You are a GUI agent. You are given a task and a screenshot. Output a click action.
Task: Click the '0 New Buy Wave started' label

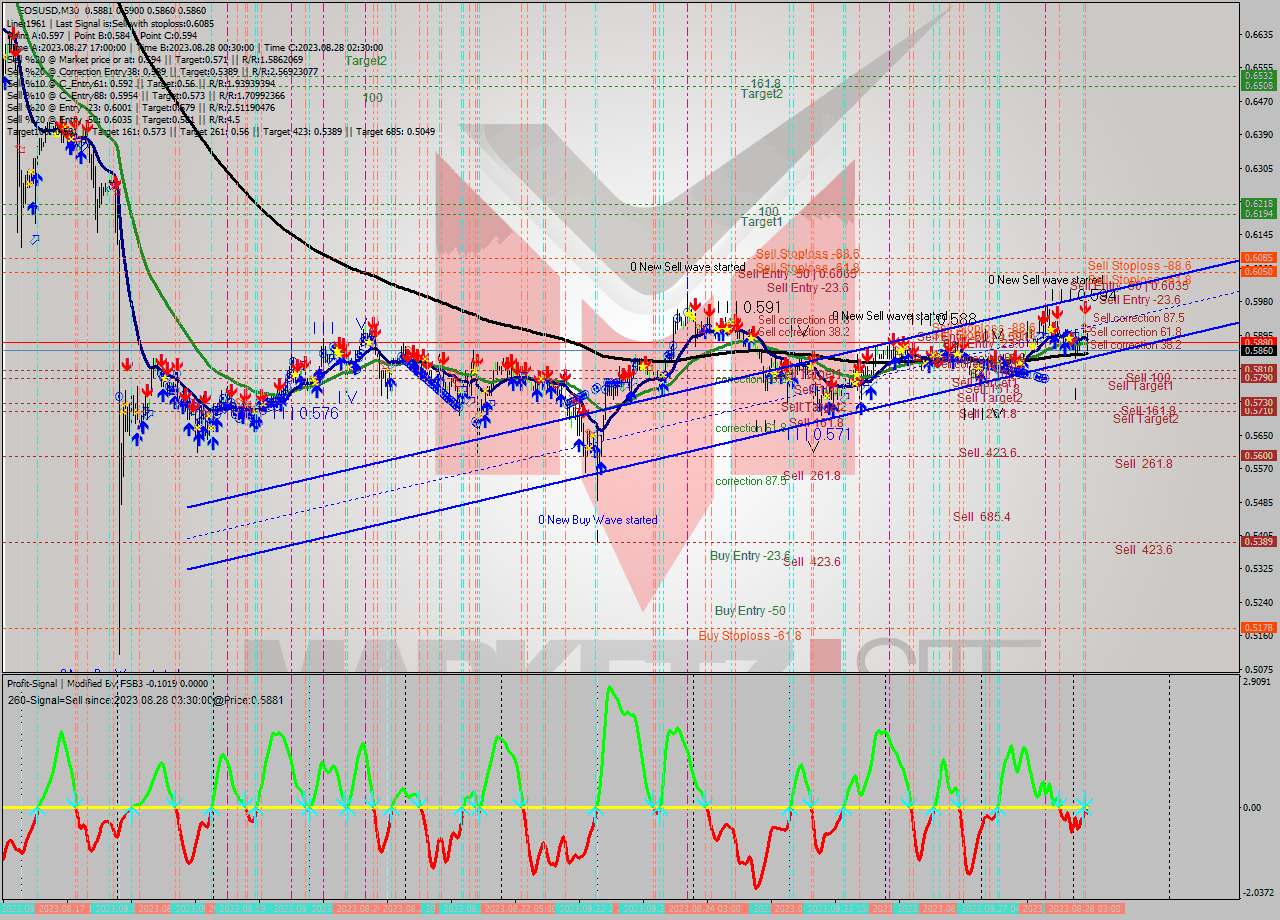point(598,520)
